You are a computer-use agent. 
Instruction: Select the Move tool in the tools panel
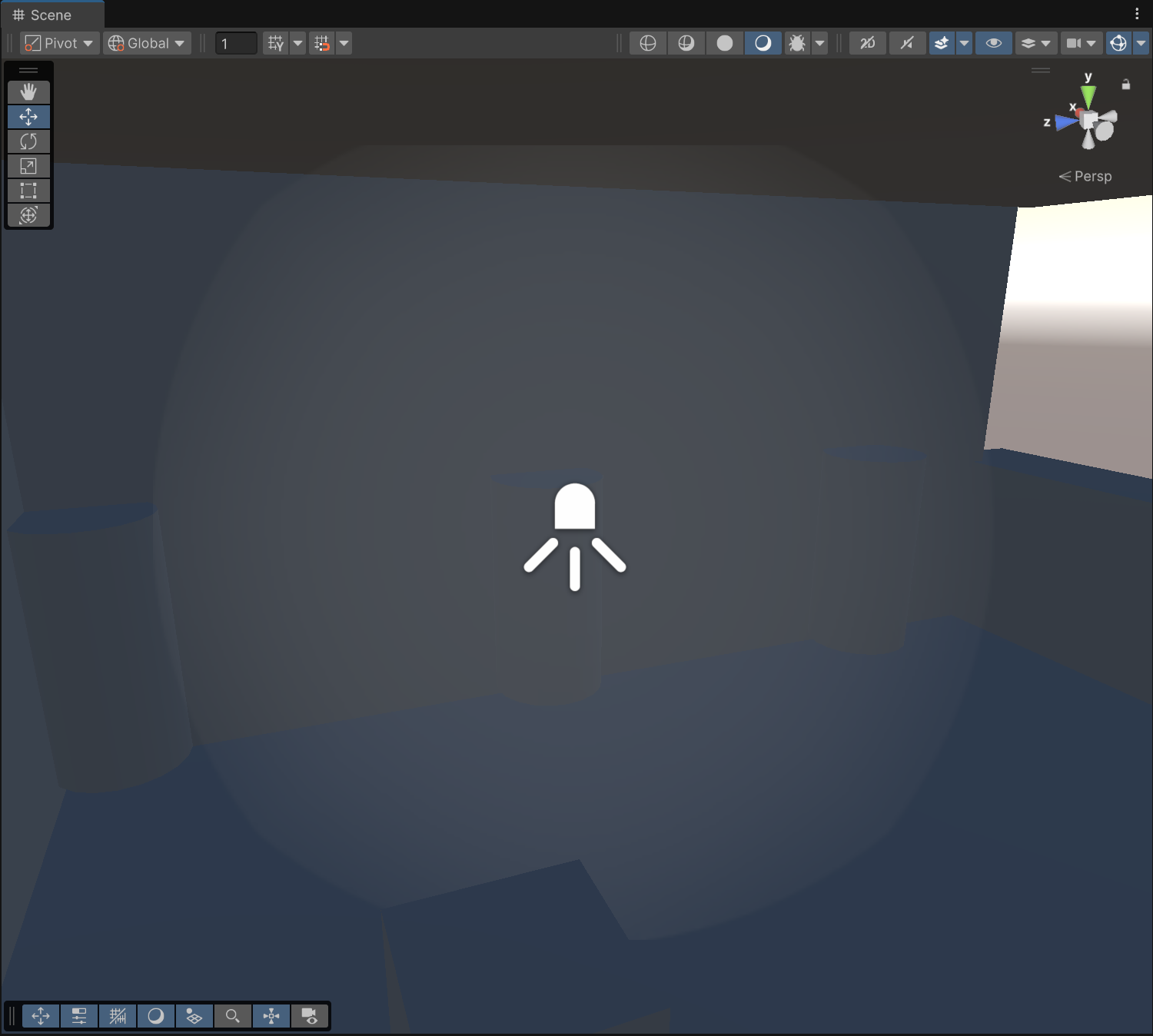tap(28, 117)
